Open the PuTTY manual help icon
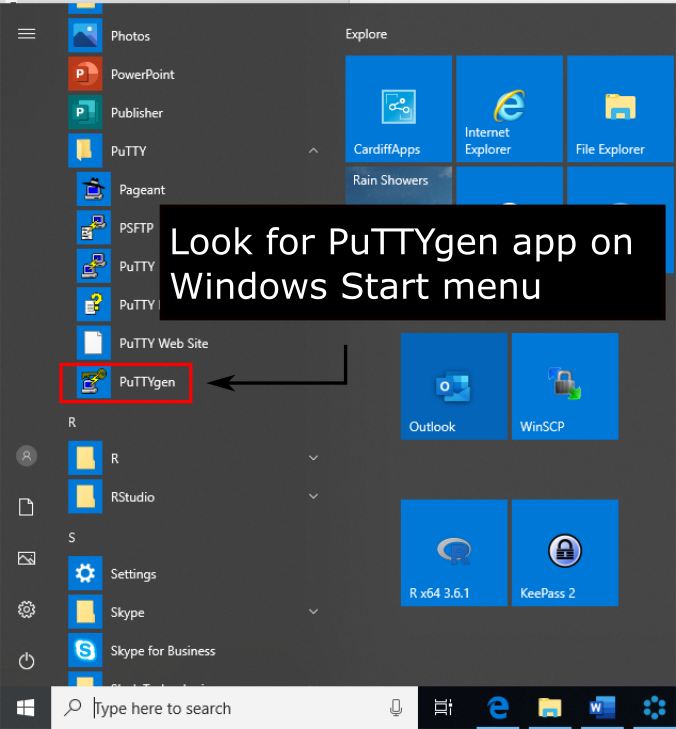This screenshot has height=729, width=676. pyautogui.click(x=93, y=304)
